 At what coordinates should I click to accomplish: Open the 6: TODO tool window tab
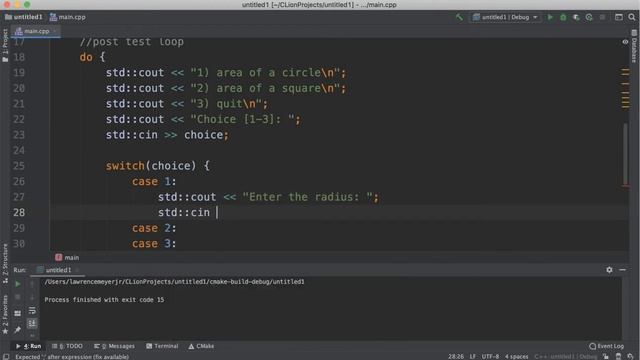coord(67,346)
